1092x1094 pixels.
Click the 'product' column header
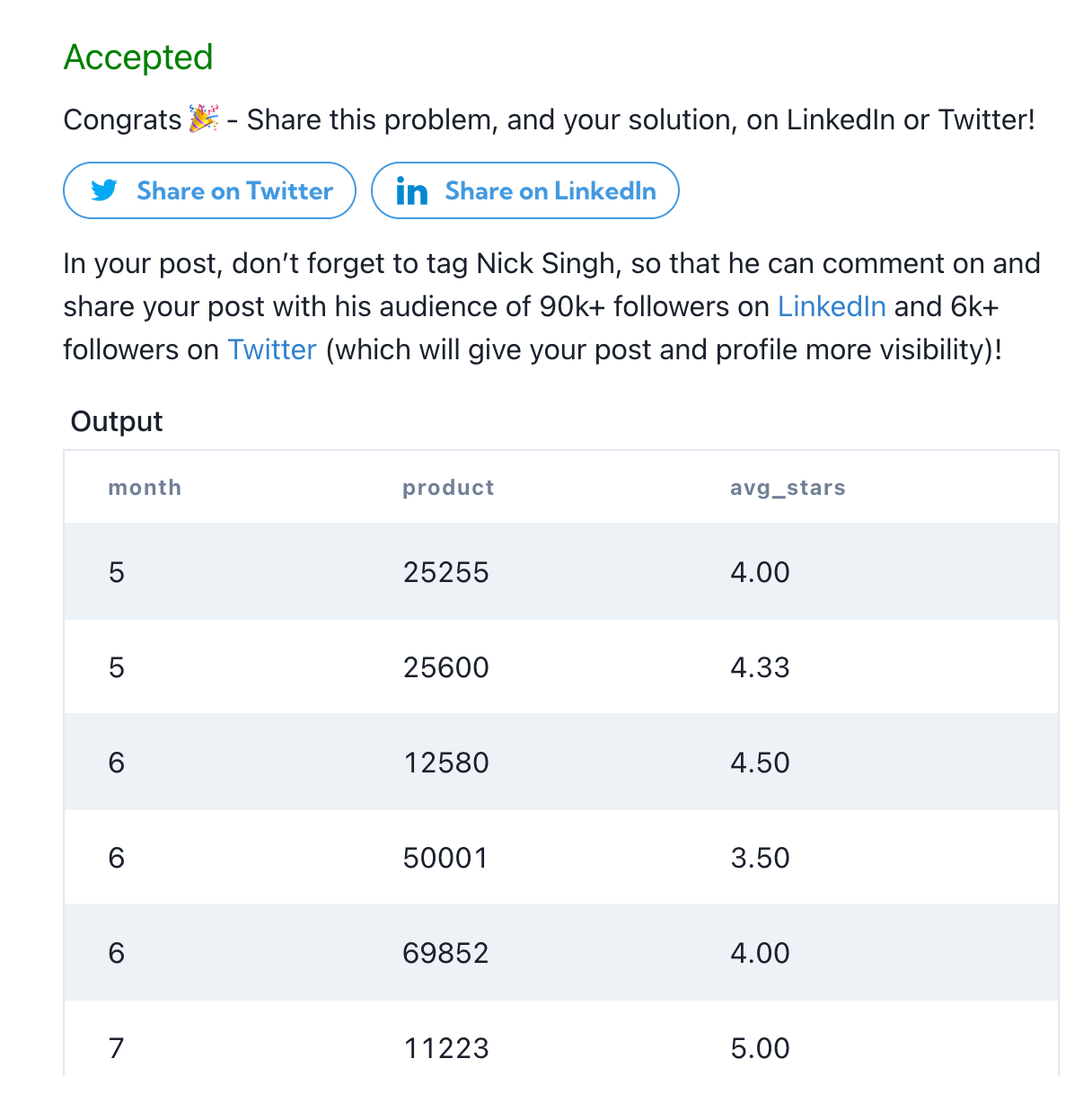point(448,488)
